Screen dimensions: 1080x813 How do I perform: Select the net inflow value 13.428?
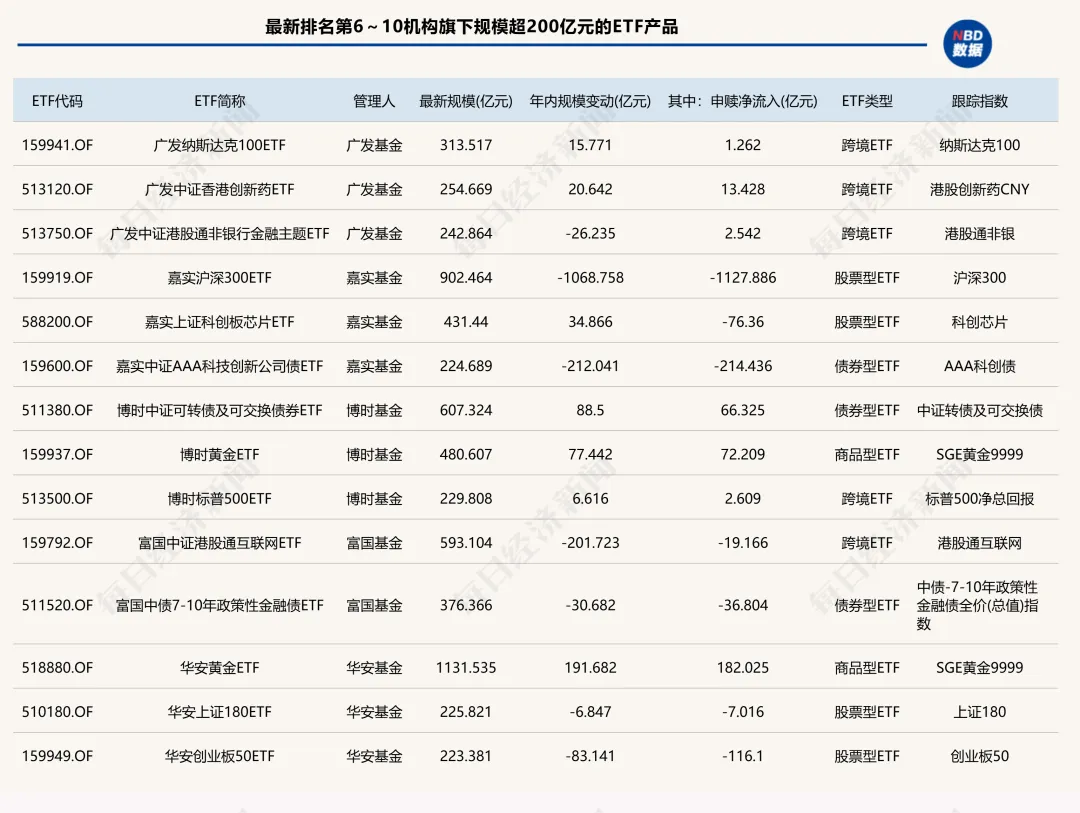tap(742, 189)
